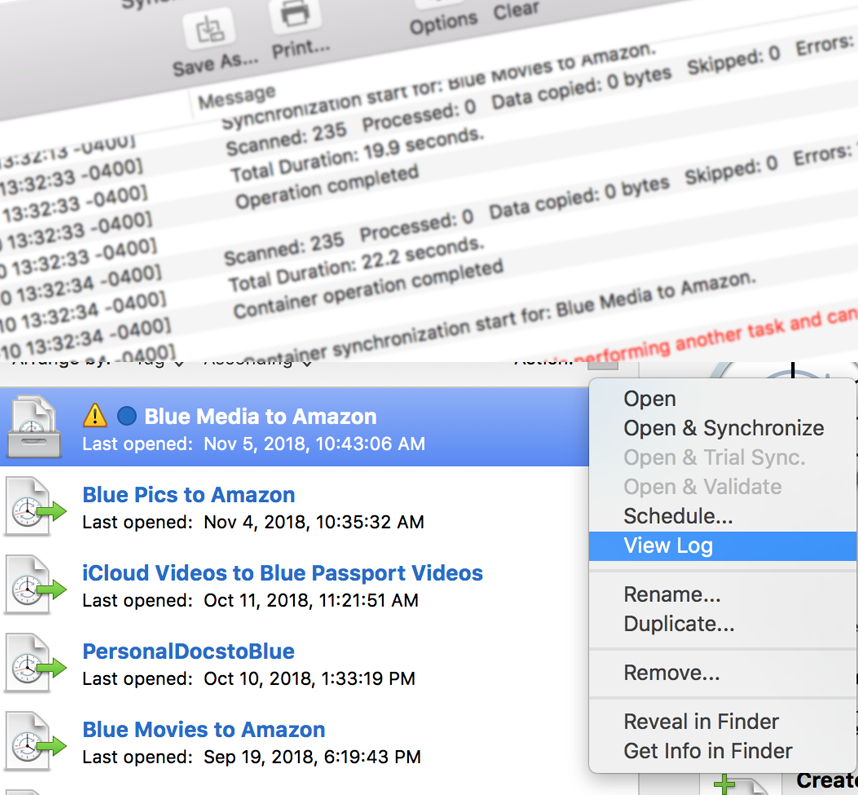Viewport: 858px width, 795px height.
Task: Click 'Last opened: Oct 10, 2018, 1:33:19 PM' text
Action: pos(248,678)
